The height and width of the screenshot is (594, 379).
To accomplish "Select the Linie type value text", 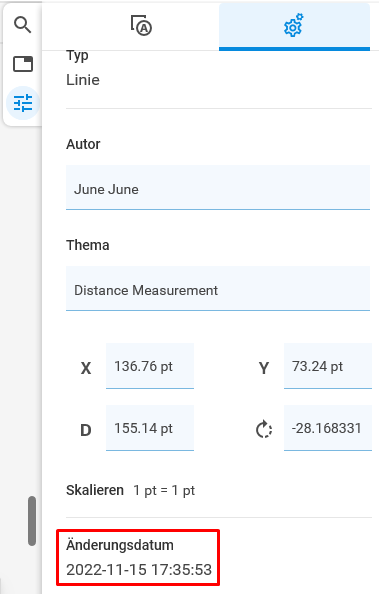I will [83, 80].
